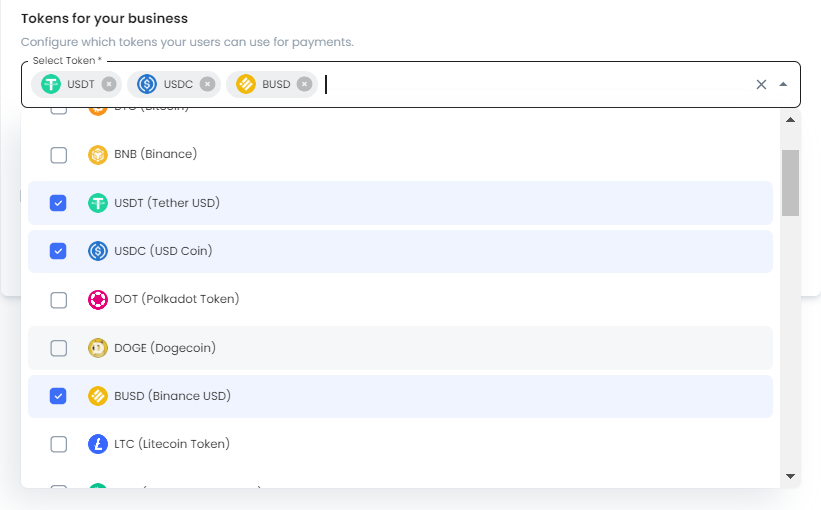Check the LTC (Litecoin Token) checkbox
This screenshot has height=510, width=821.
(59, 445)
